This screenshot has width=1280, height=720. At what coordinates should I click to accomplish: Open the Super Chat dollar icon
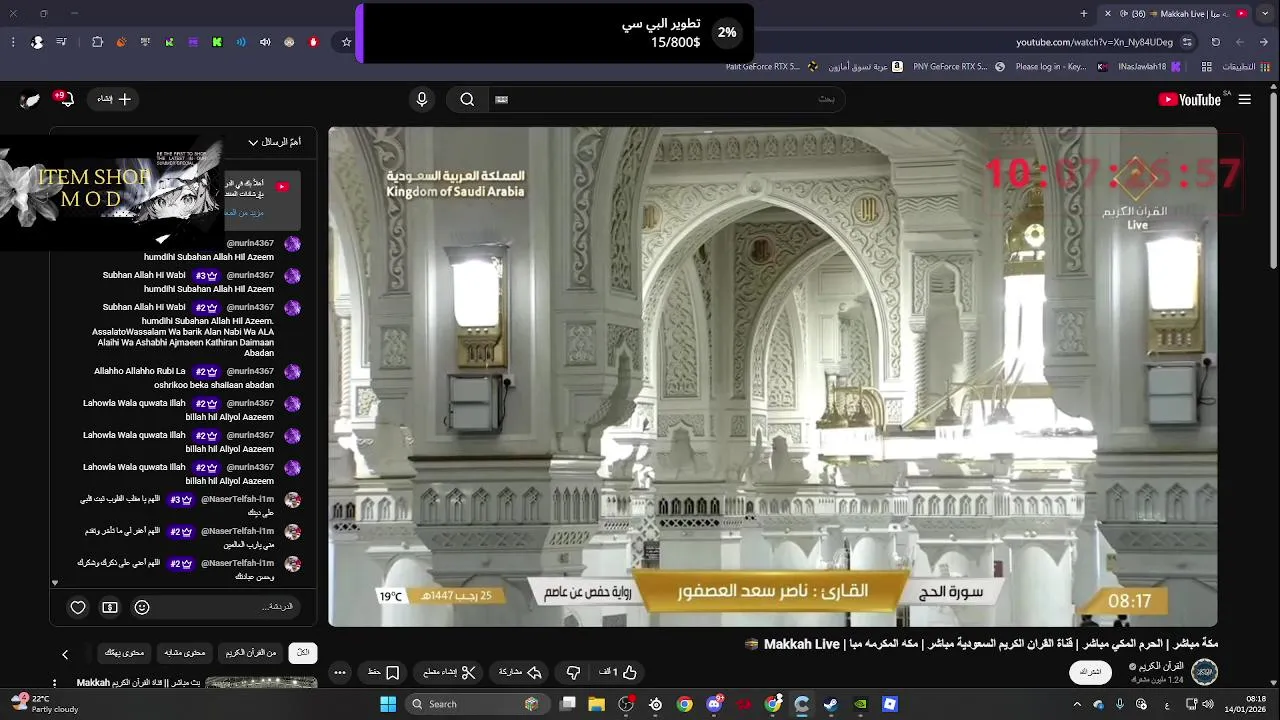[110, 607]
